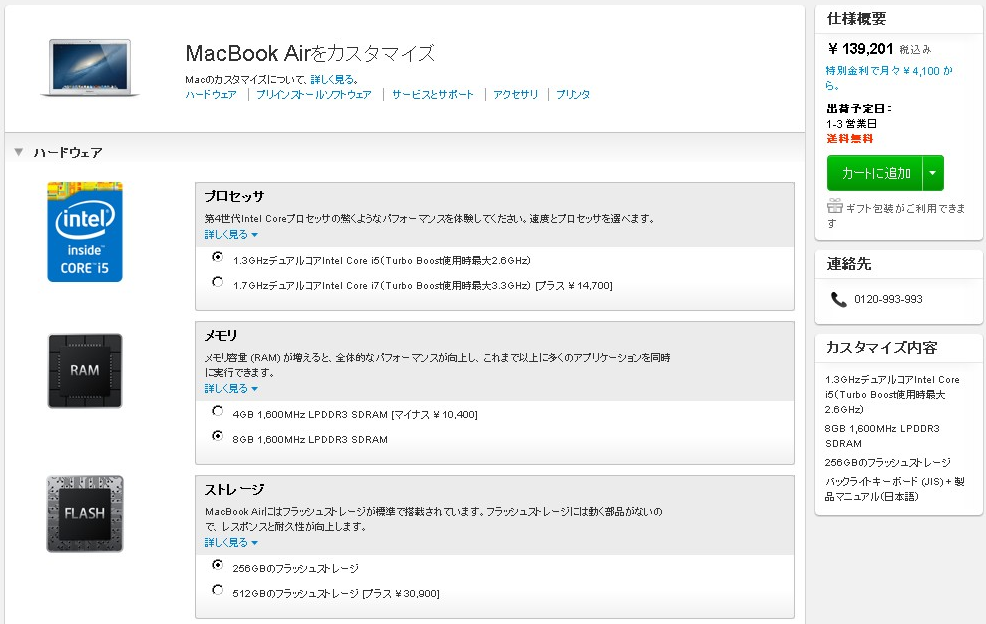
Task: Expand 詳しく見る under the プロセッサ section
Action: (x=231, y=235)
